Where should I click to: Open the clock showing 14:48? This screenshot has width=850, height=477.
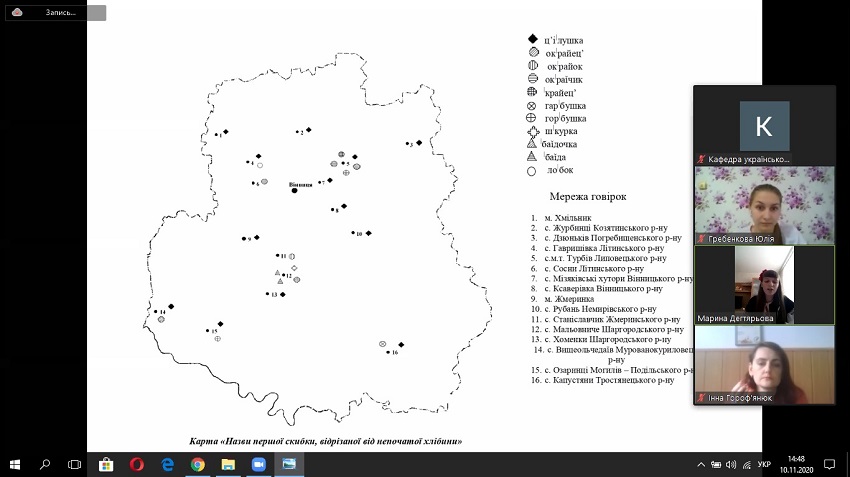tap(796, 465)
